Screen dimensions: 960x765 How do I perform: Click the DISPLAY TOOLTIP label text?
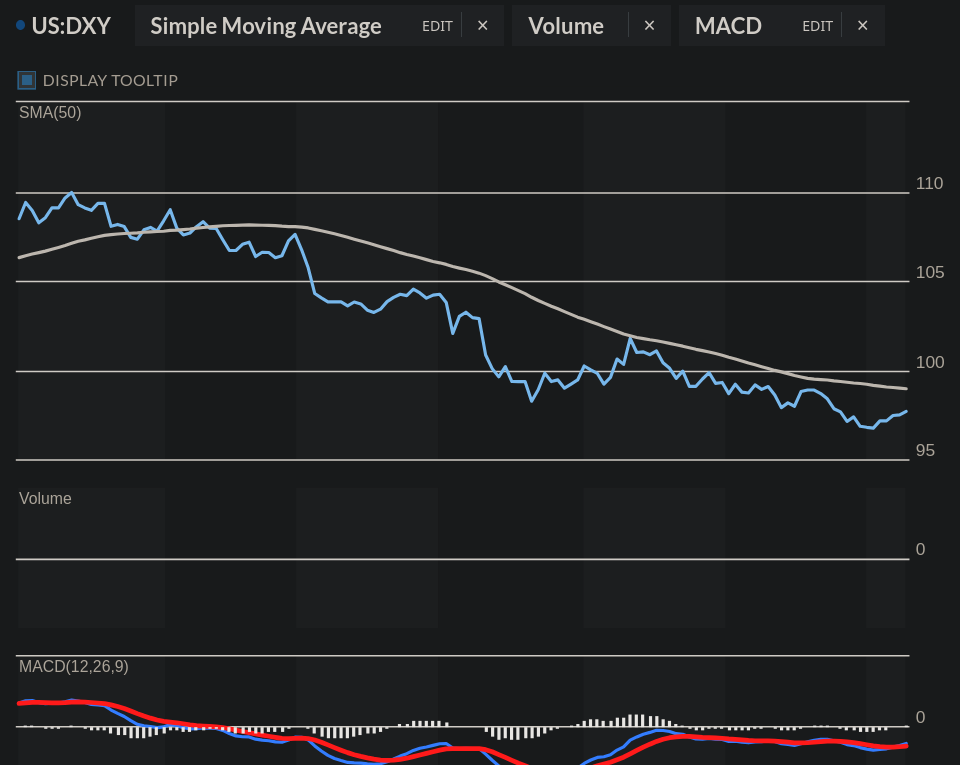pyautogui.click(x=110, y=81)
